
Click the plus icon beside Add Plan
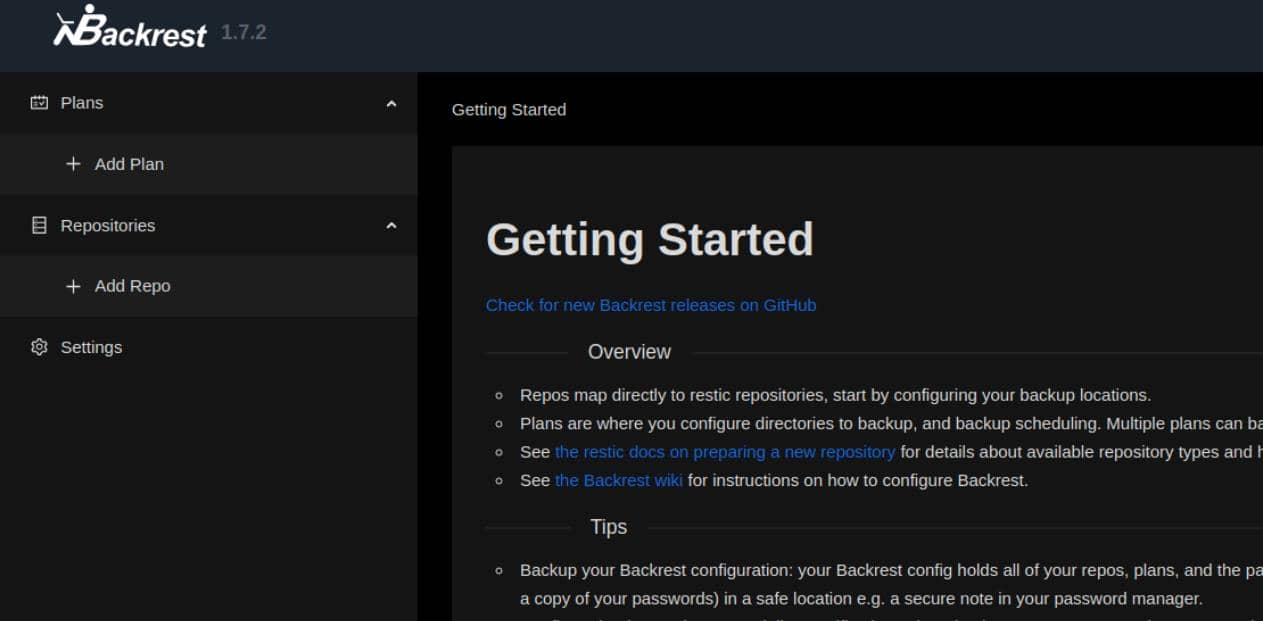pos(73,164)
